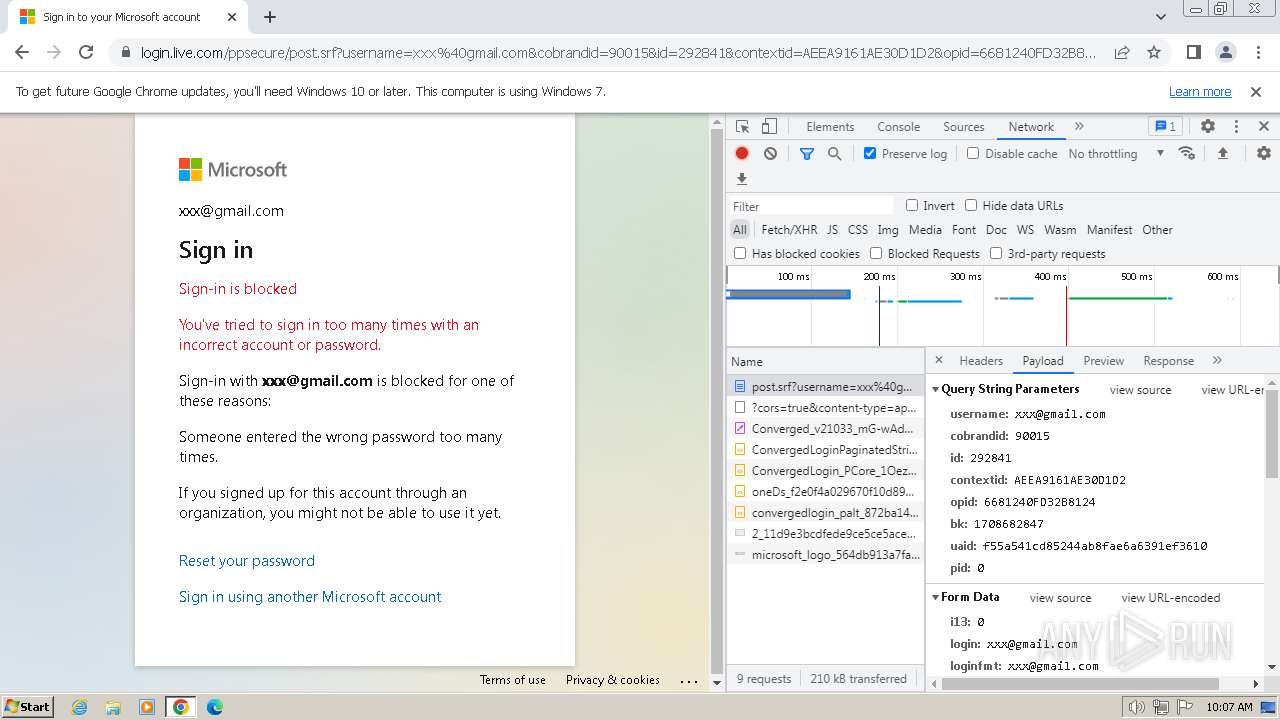Toggle the network filter funnel icon
1280x720 pixels.
[807, 153]
